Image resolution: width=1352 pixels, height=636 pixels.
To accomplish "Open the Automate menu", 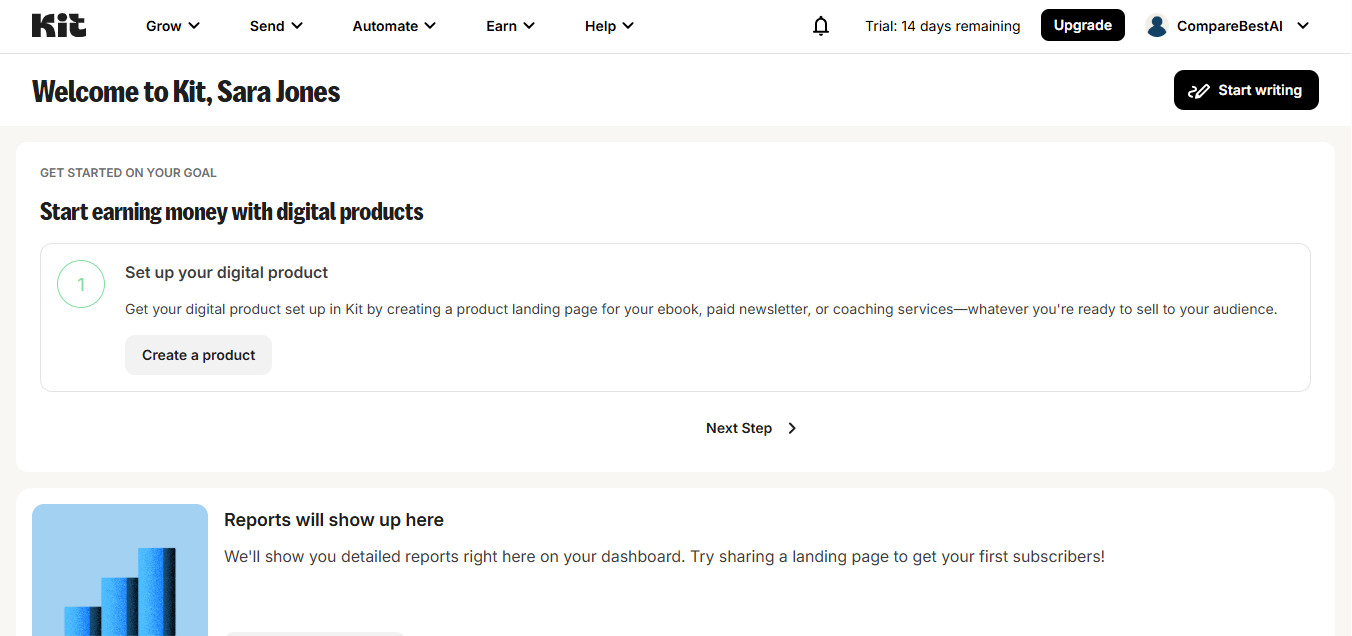I will pos(394,26).
